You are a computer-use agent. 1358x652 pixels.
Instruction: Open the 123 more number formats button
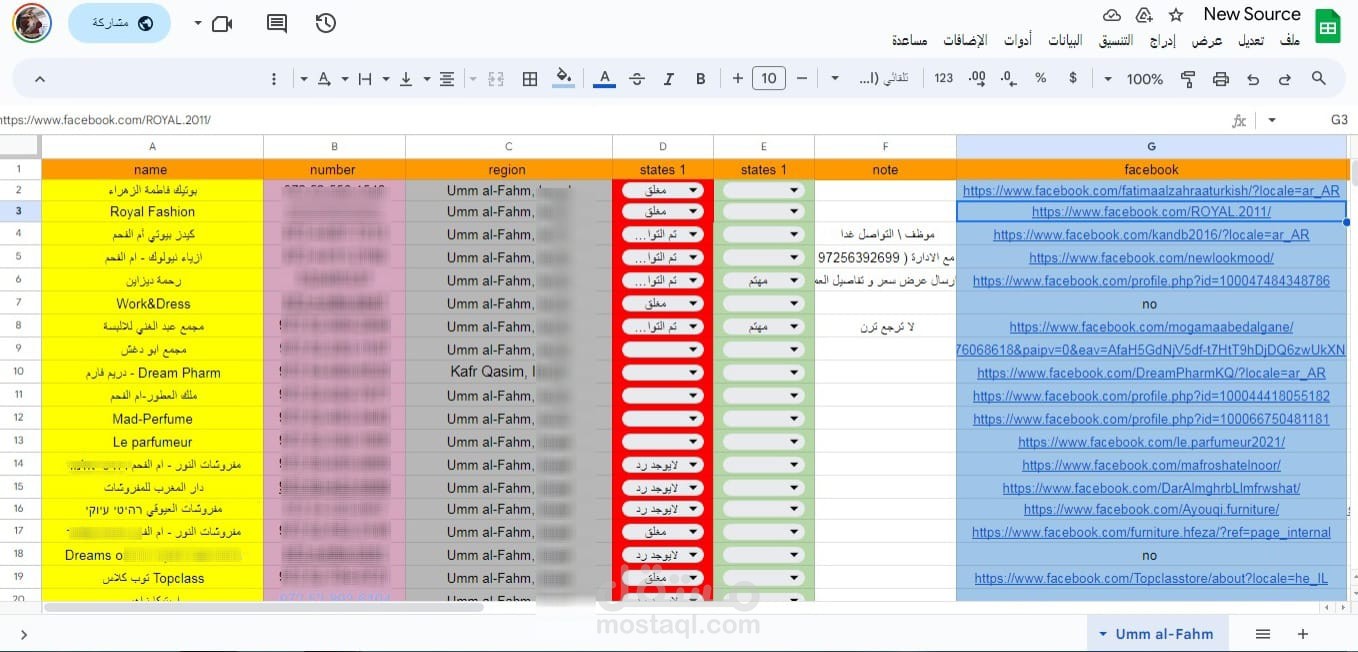pos(943,78)
